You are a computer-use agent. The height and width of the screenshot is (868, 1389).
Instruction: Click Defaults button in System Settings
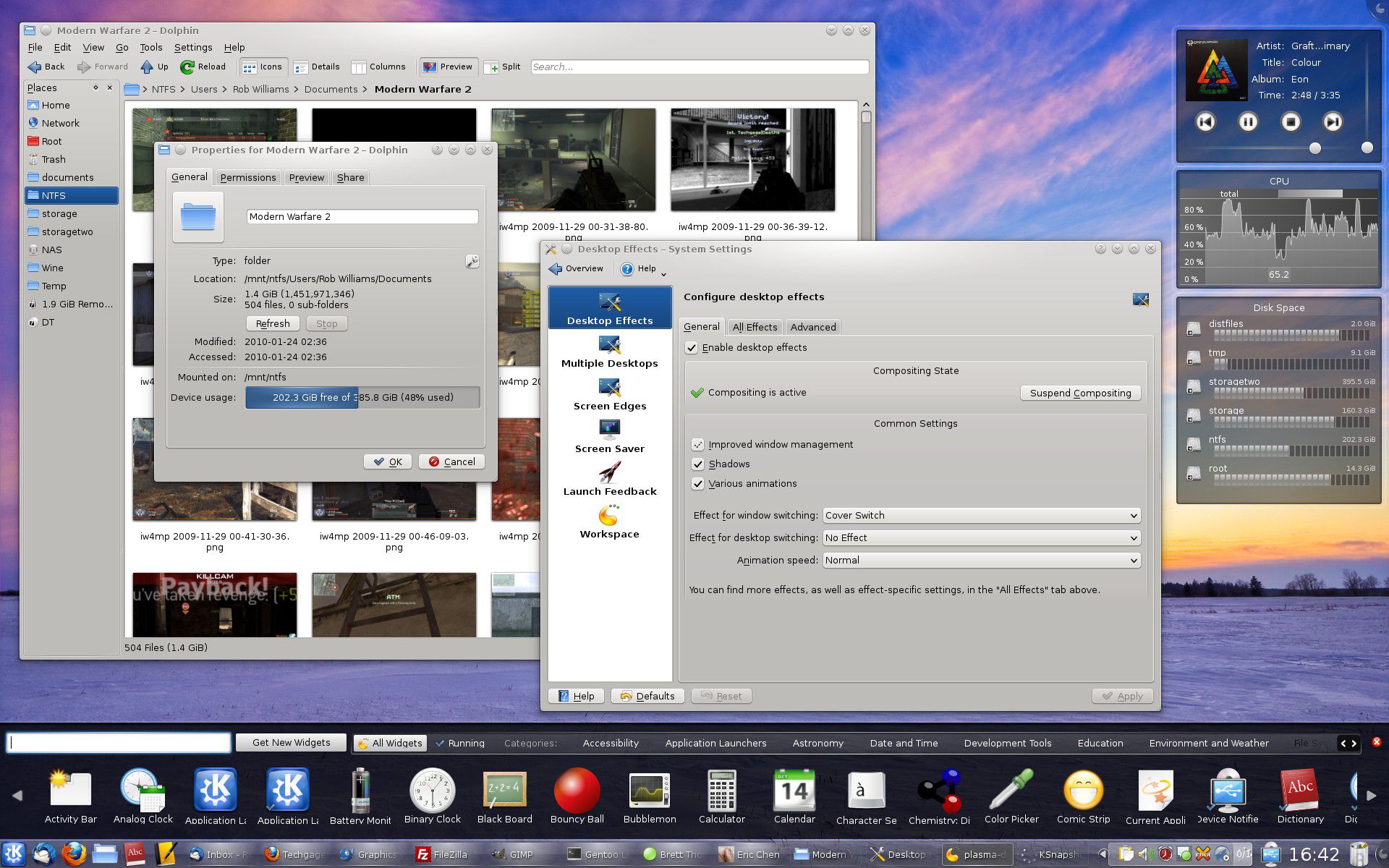click(x=647, y=696)
